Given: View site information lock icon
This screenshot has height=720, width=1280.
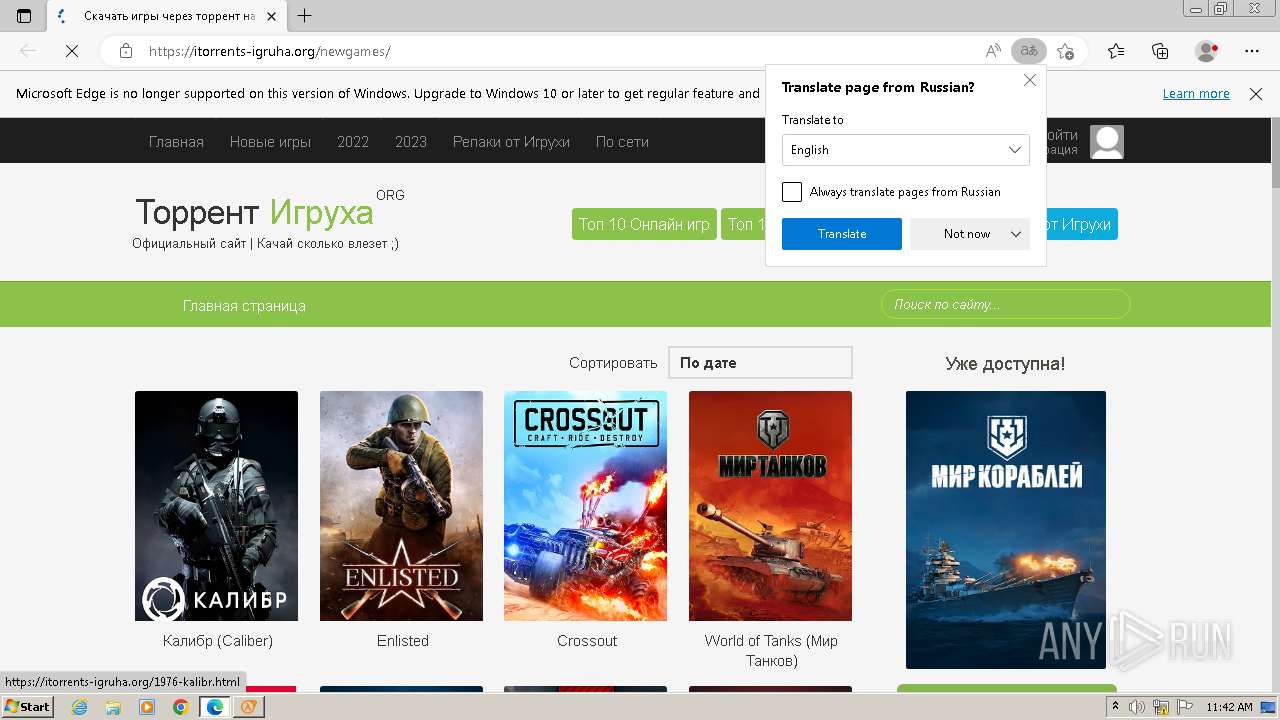Looking at the screenshot, I should click(x=126, y=51).
